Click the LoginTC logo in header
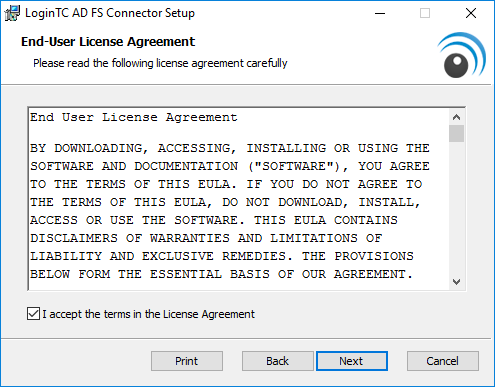The height and width of the screenshot is (387, 495). [x=462, y=55]
